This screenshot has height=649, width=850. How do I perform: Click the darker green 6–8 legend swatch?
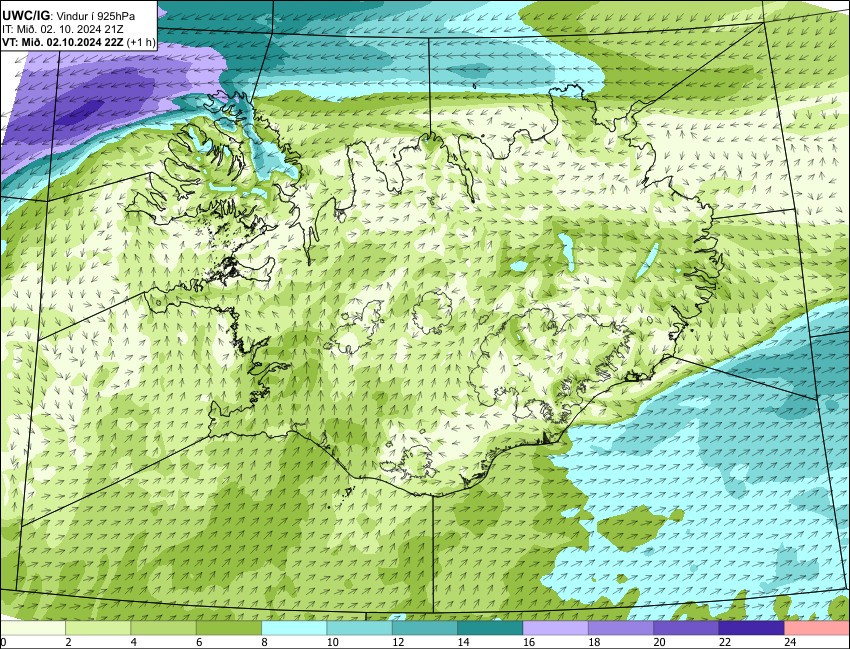[x=229, y=628]
